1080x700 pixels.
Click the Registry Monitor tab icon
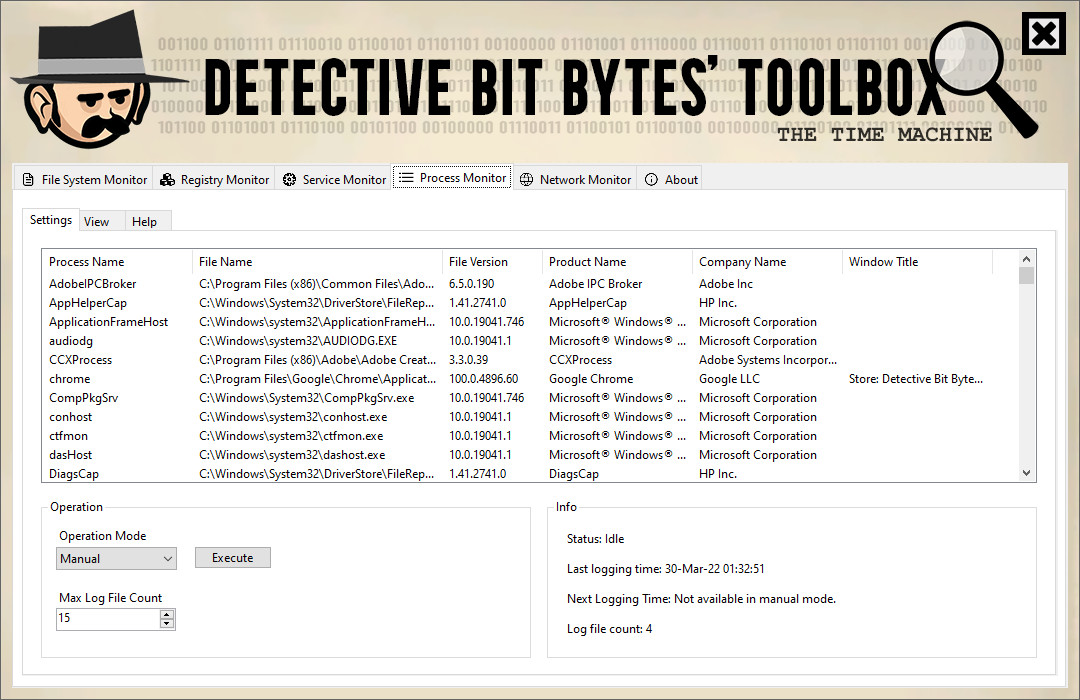(x=168, y=180)
